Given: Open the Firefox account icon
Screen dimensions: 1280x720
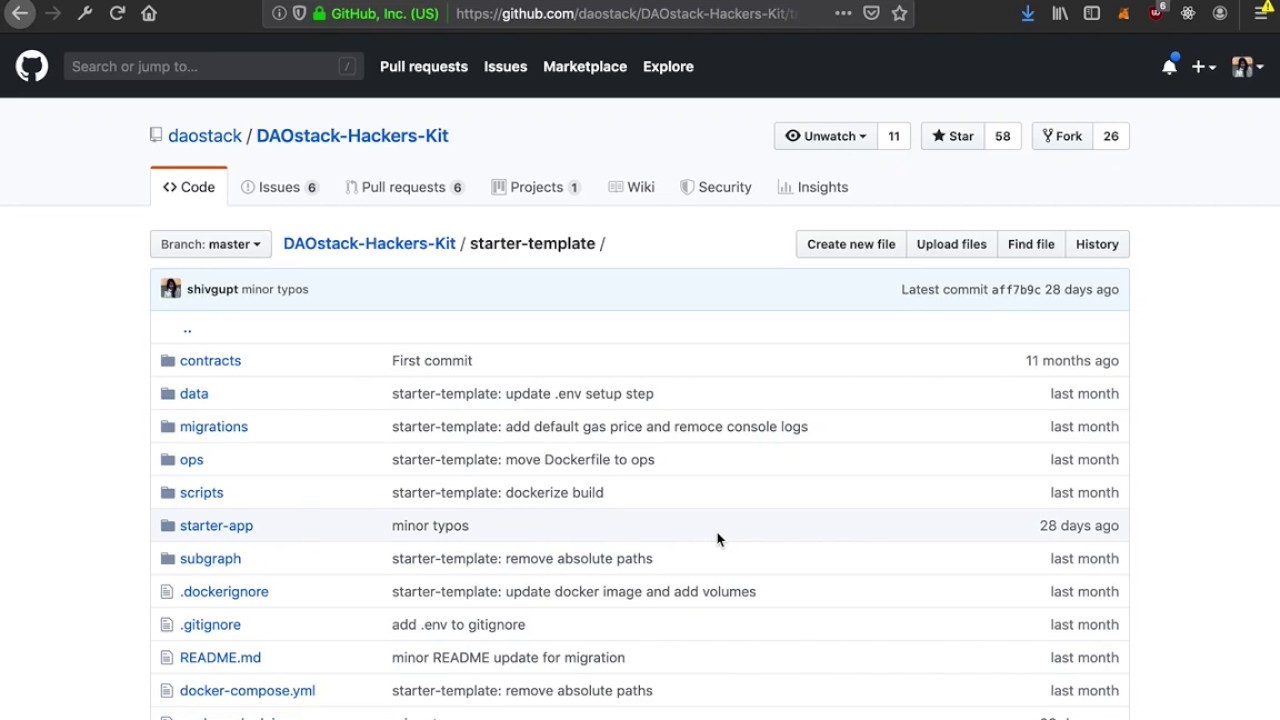Looking at the screenshot, I should point(1220,13).
